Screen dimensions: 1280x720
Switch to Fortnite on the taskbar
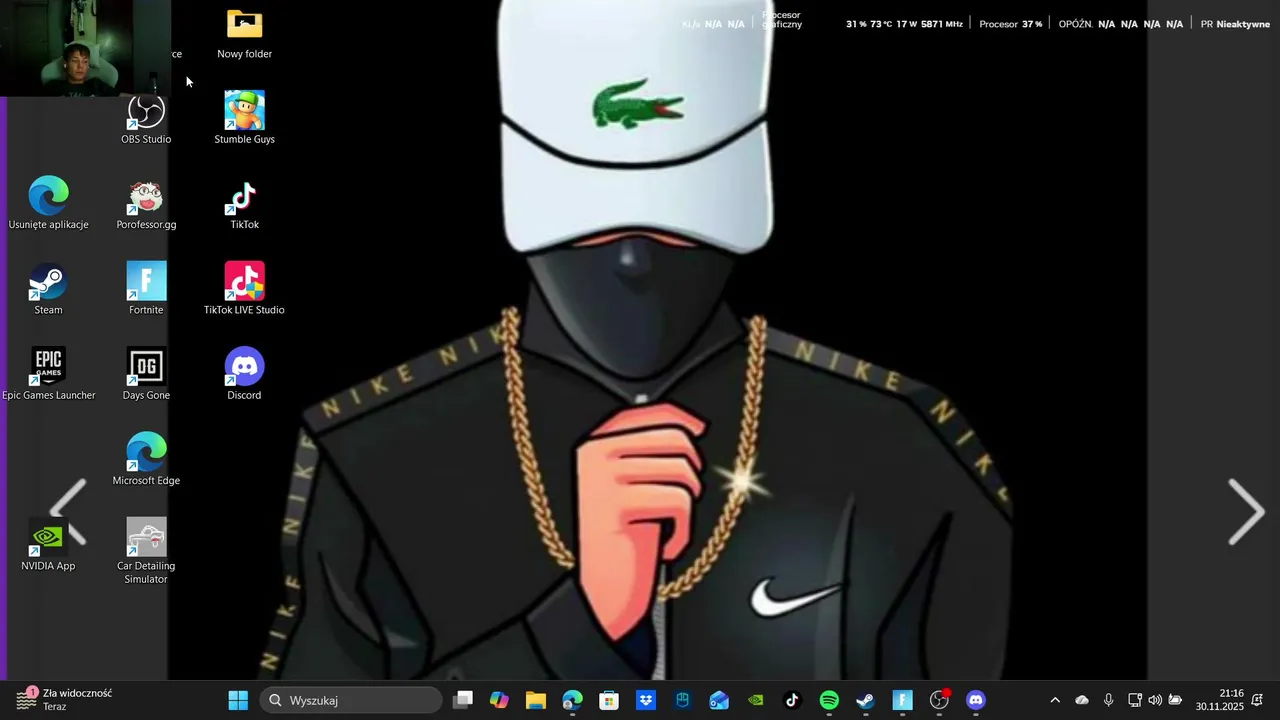[903, 700]
